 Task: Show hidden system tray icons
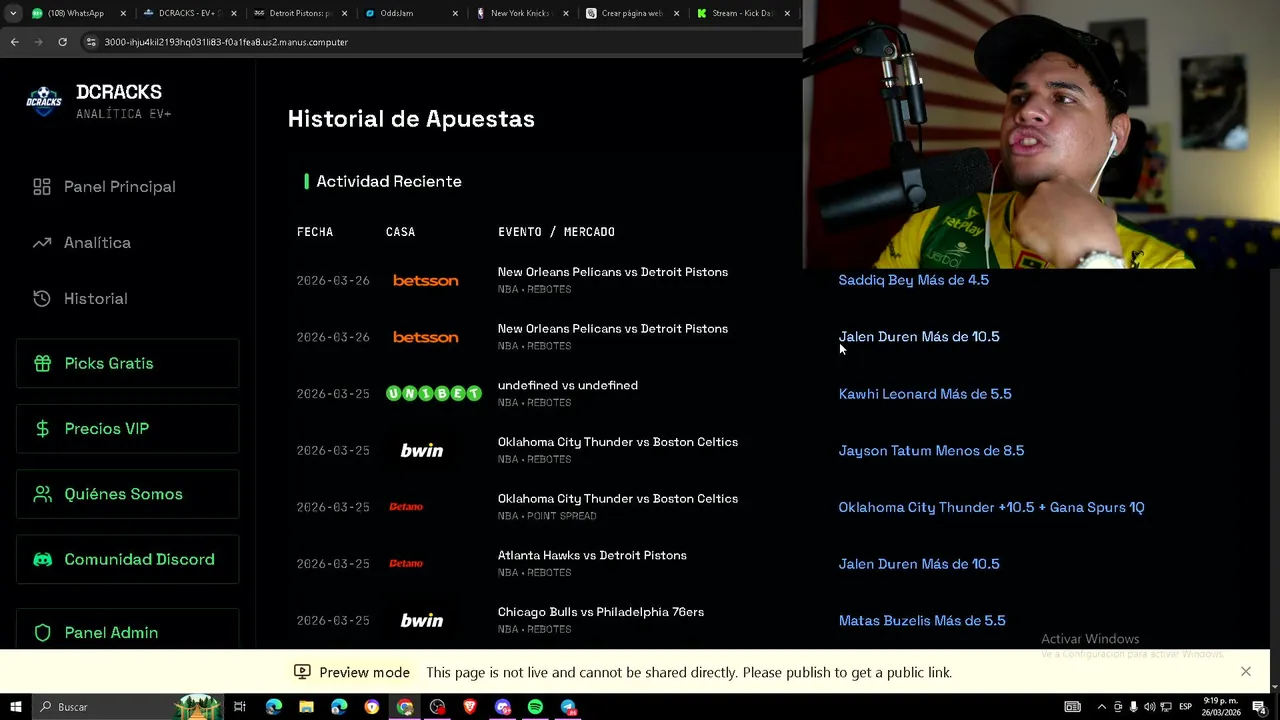click(1103, 707)
